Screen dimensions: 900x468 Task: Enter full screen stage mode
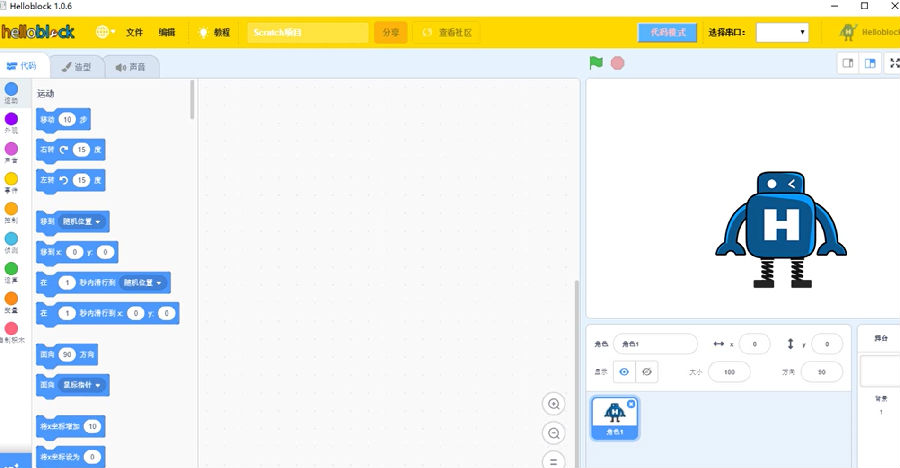[x=894, y=63]
